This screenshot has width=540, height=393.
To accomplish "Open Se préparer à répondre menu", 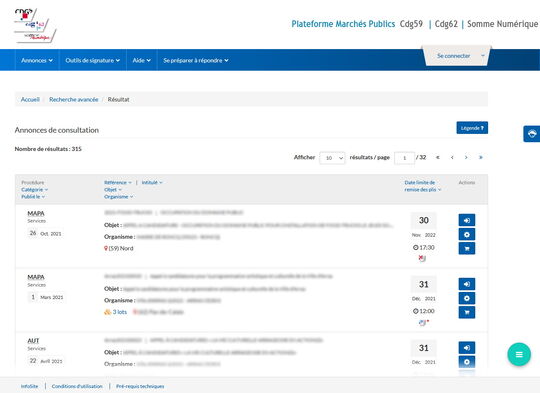I will click(x=196, y=60).
